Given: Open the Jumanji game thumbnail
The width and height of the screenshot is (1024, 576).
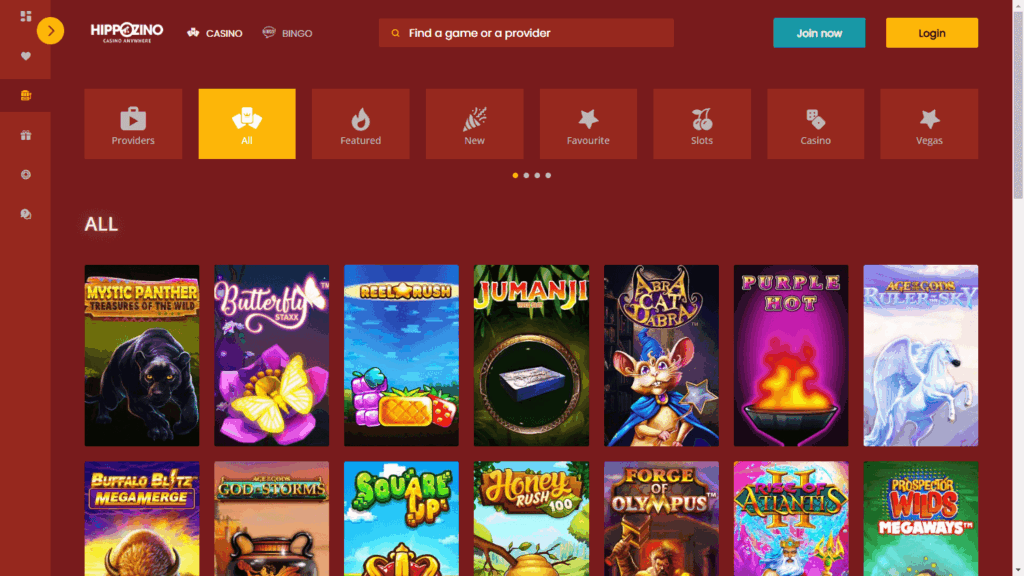Looking at the screenshot, I should coord(531,355).
